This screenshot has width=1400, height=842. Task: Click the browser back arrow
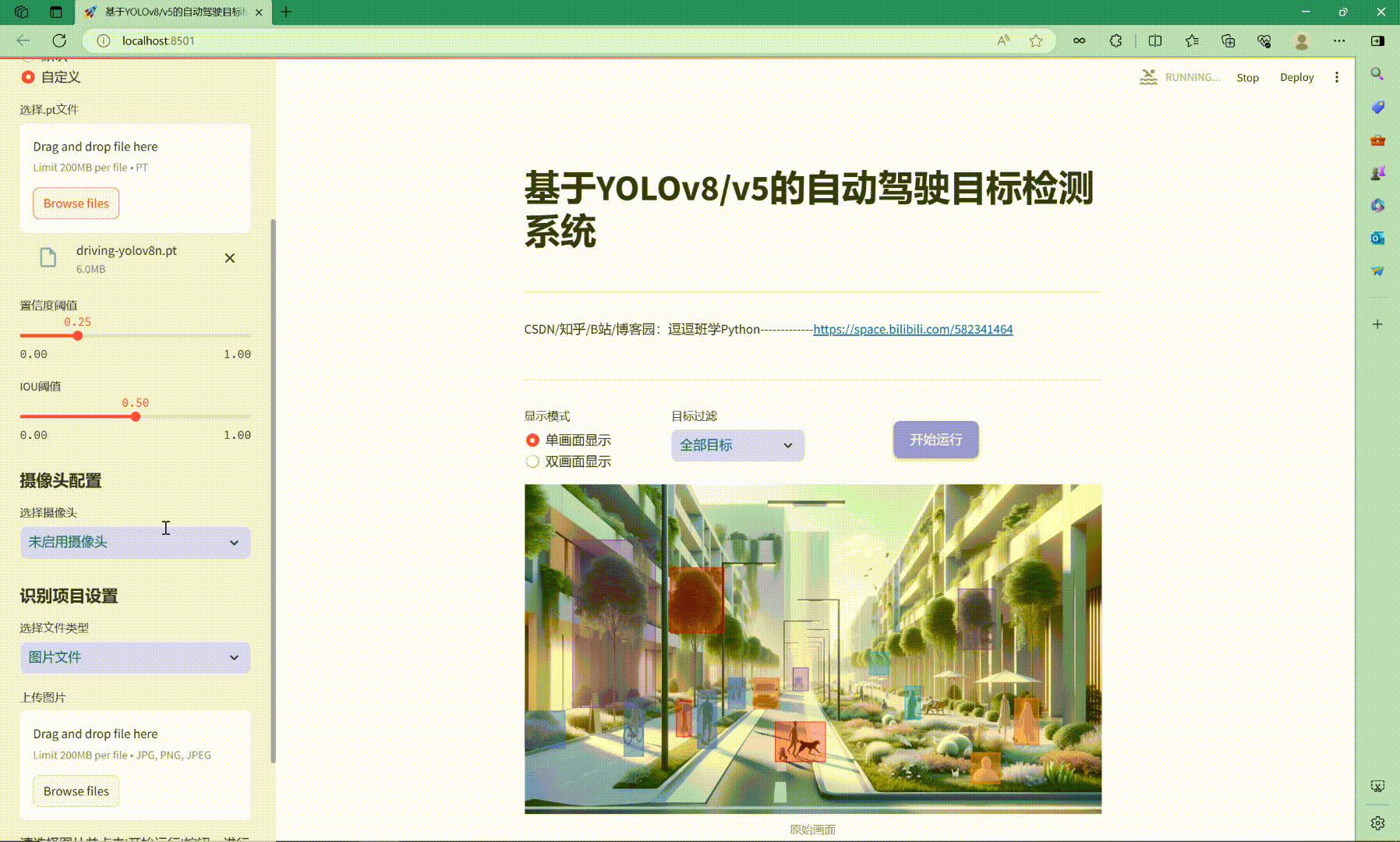click(x=23, y=41)
